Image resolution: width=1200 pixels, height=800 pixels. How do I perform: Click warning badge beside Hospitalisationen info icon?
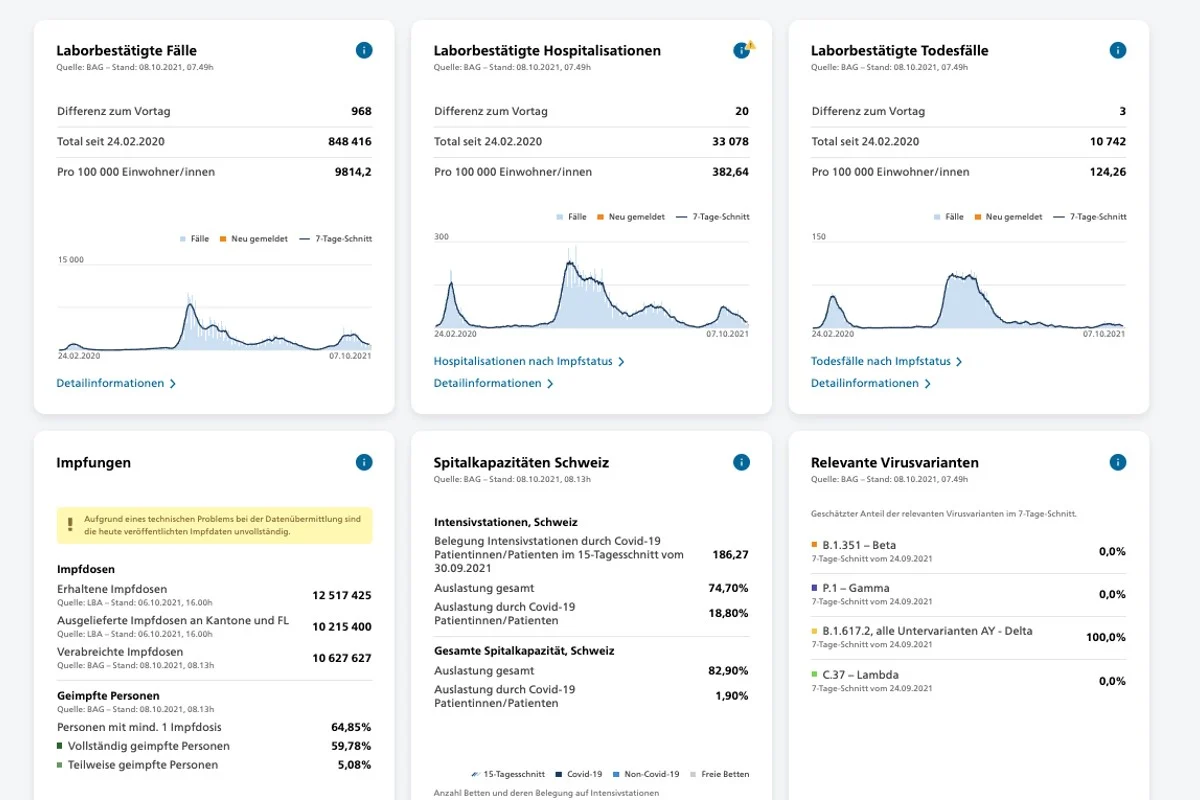(751, 44)
